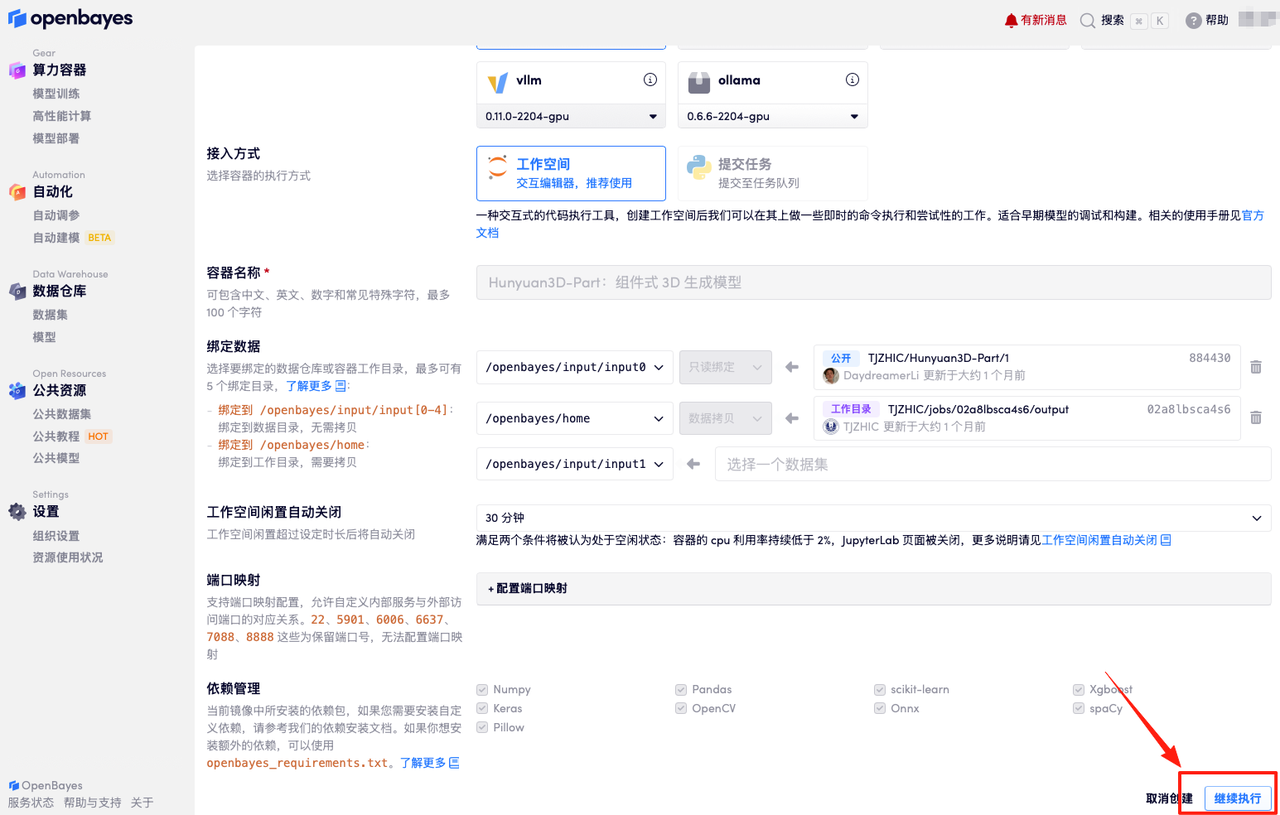Image resolution: width=1280 pixels, height=815 pixels.
Task: Delete the Hunyuan3D-Part/1 binding
Action: pos(1256,367)
